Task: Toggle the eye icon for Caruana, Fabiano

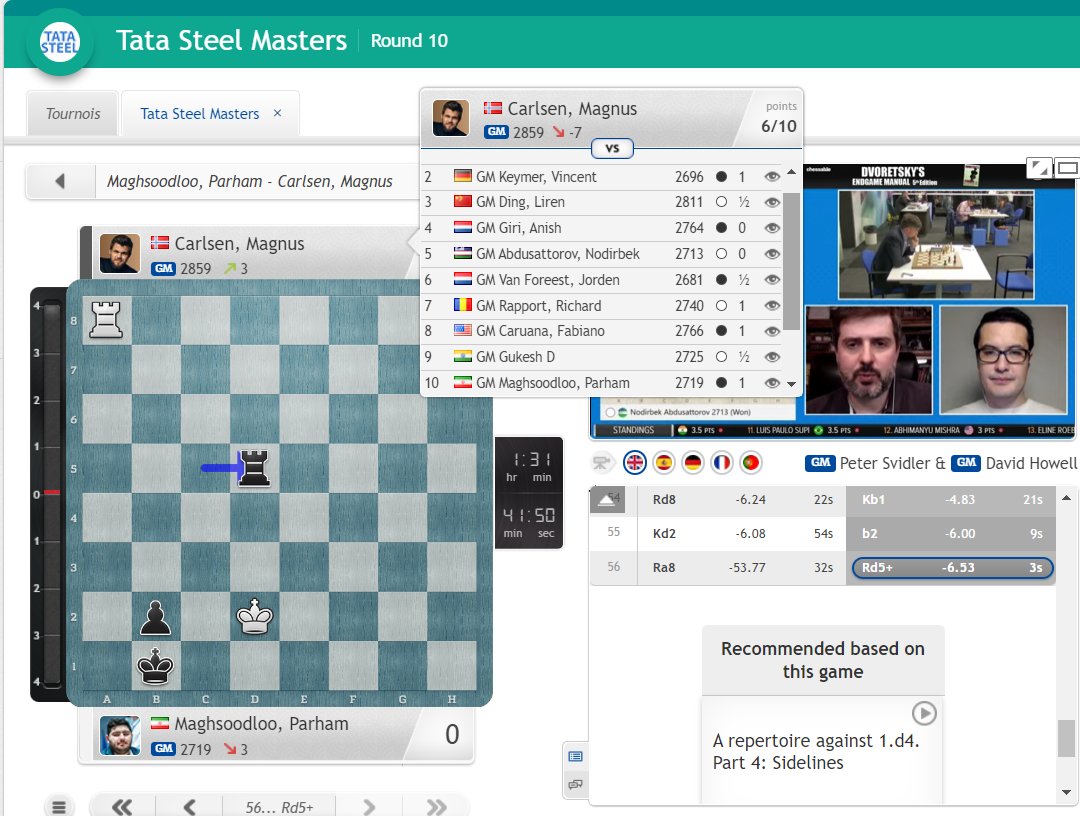Action: tap(772, 331)
